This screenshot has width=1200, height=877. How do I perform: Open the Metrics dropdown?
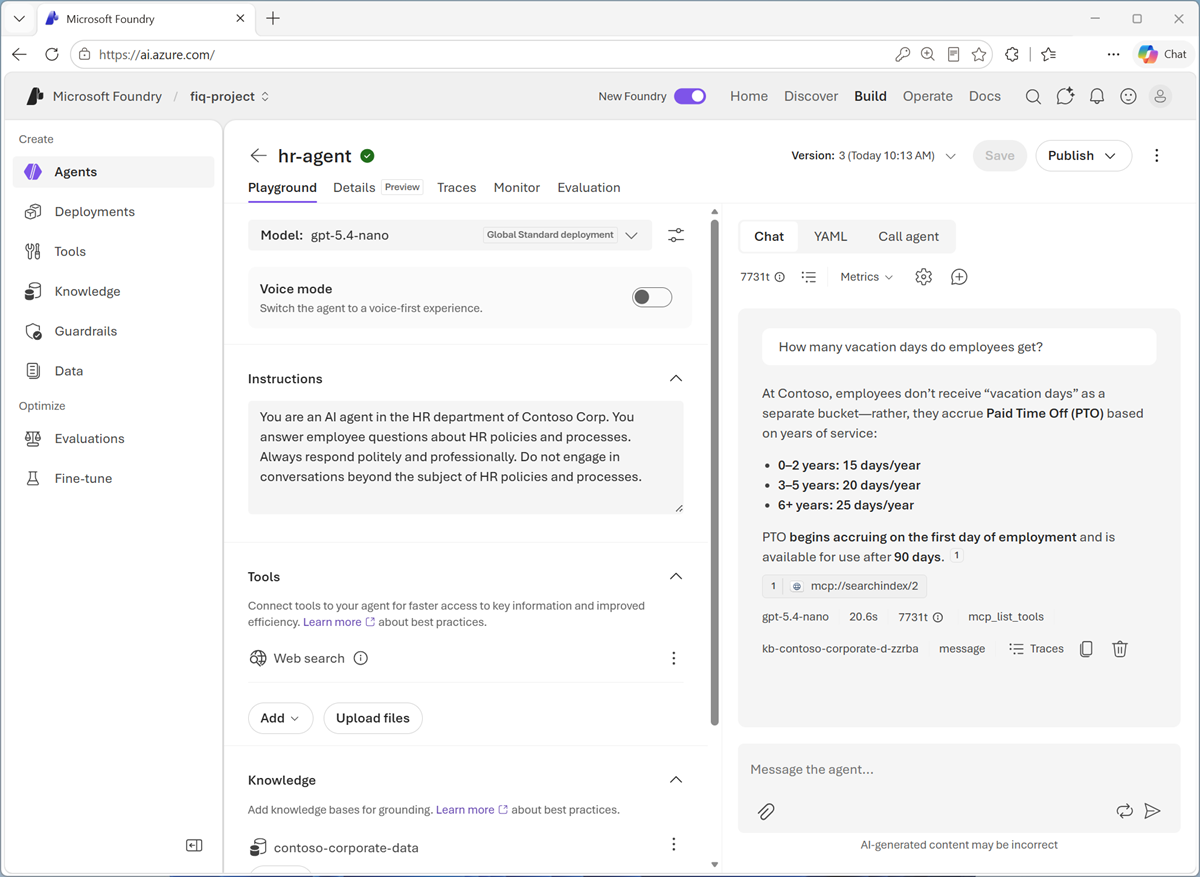[x=867, y=277]
